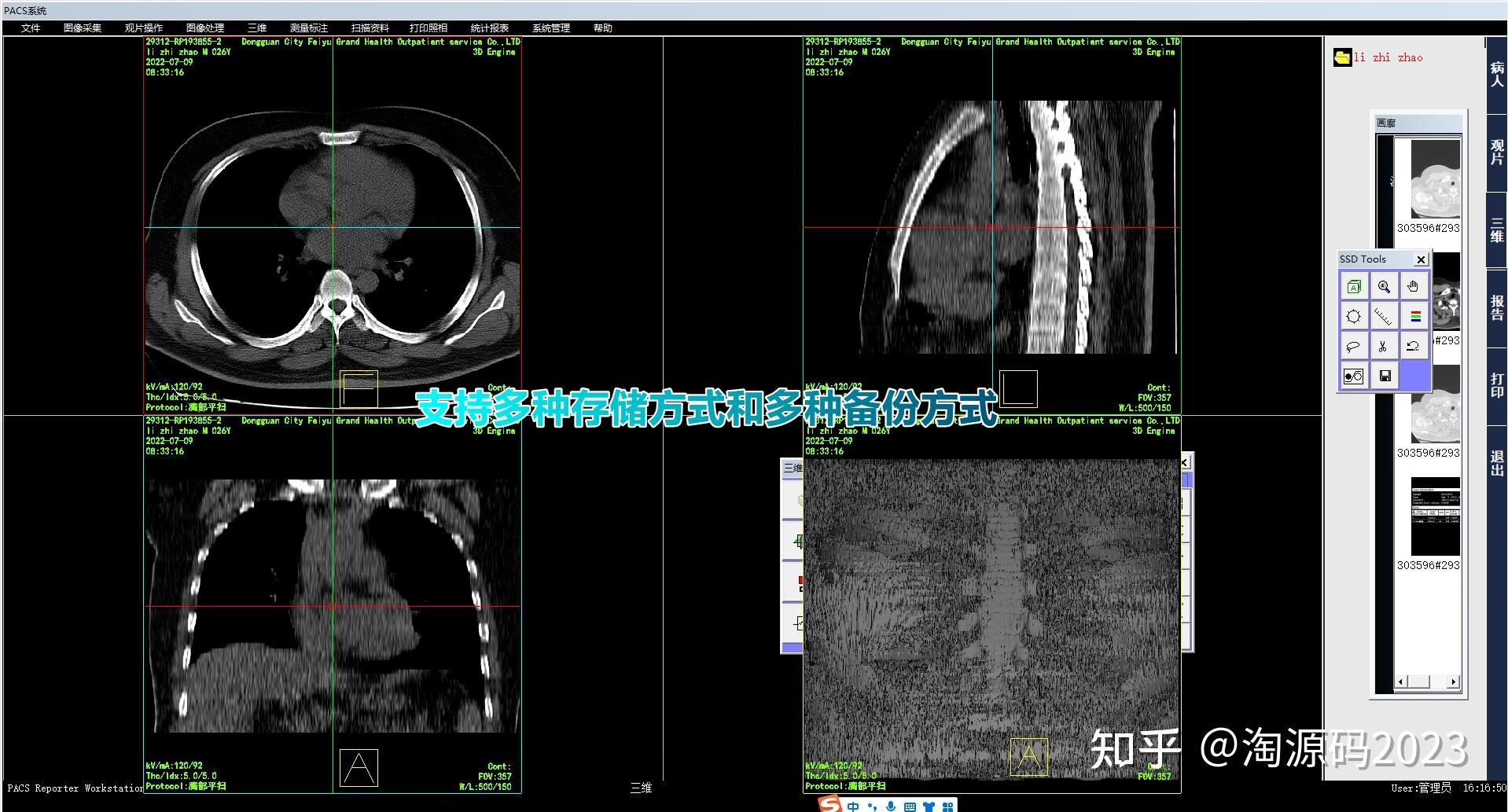Viewport: 1508px width, 812px height.
Task: Open the 文件 menu
Action: pyautogui.click(x=31, y=28)
